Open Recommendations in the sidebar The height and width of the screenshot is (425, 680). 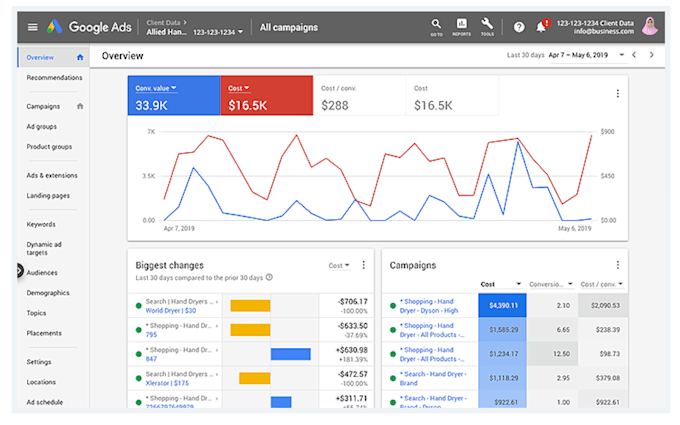[54, 78]
